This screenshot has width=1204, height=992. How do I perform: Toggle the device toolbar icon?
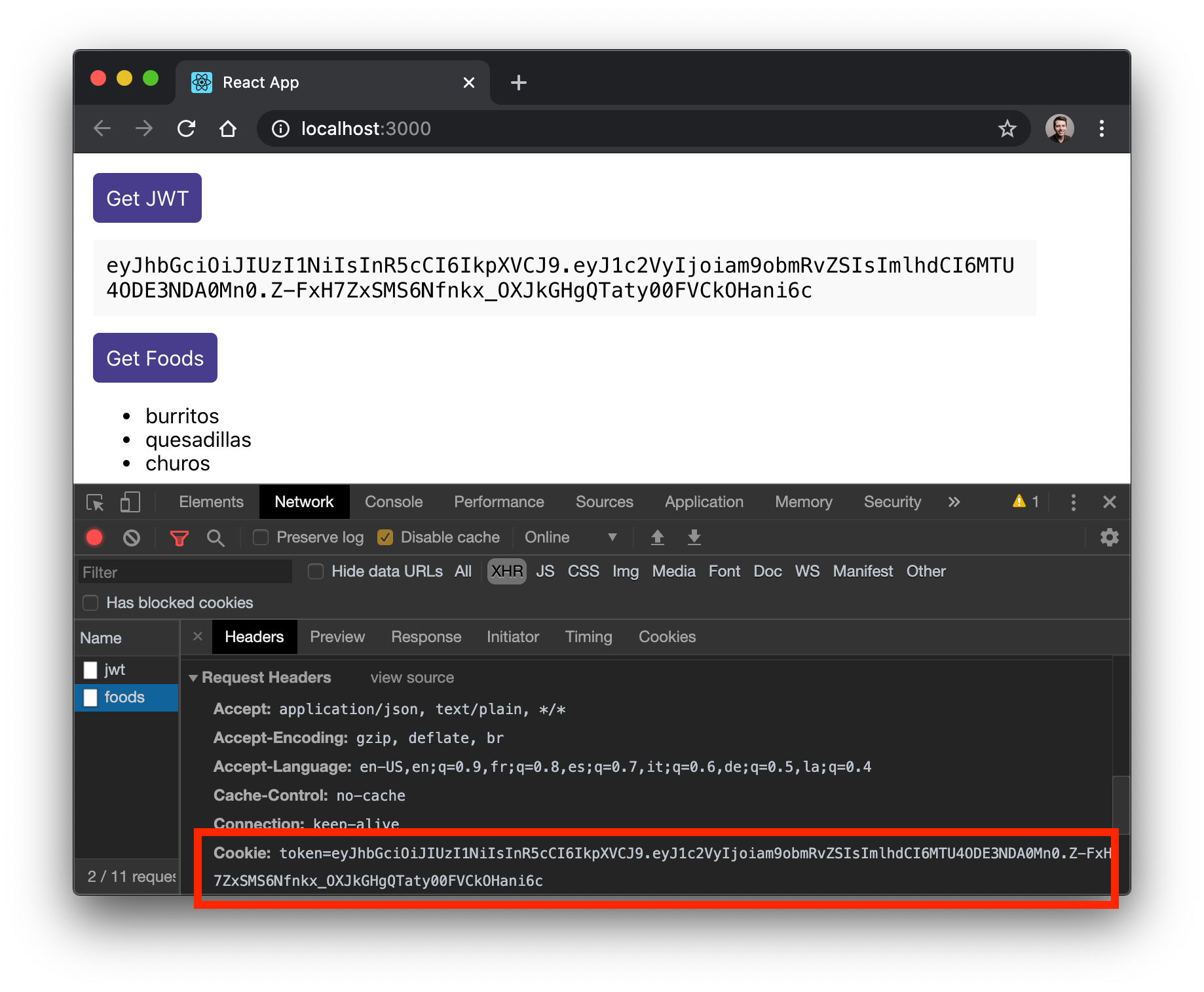point(130,503)
